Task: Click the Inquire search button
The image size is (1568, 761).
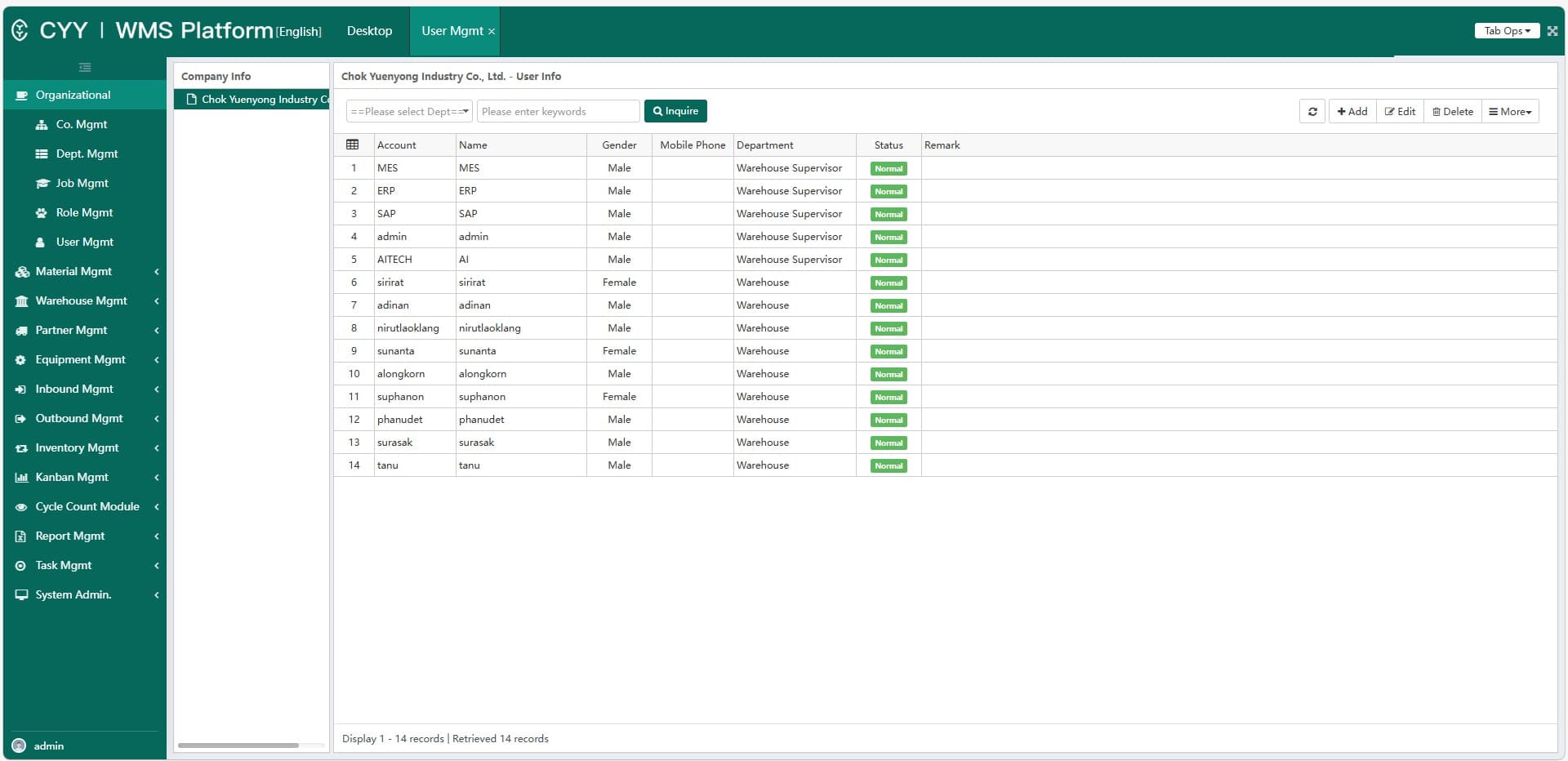Action: coord(675,111)
